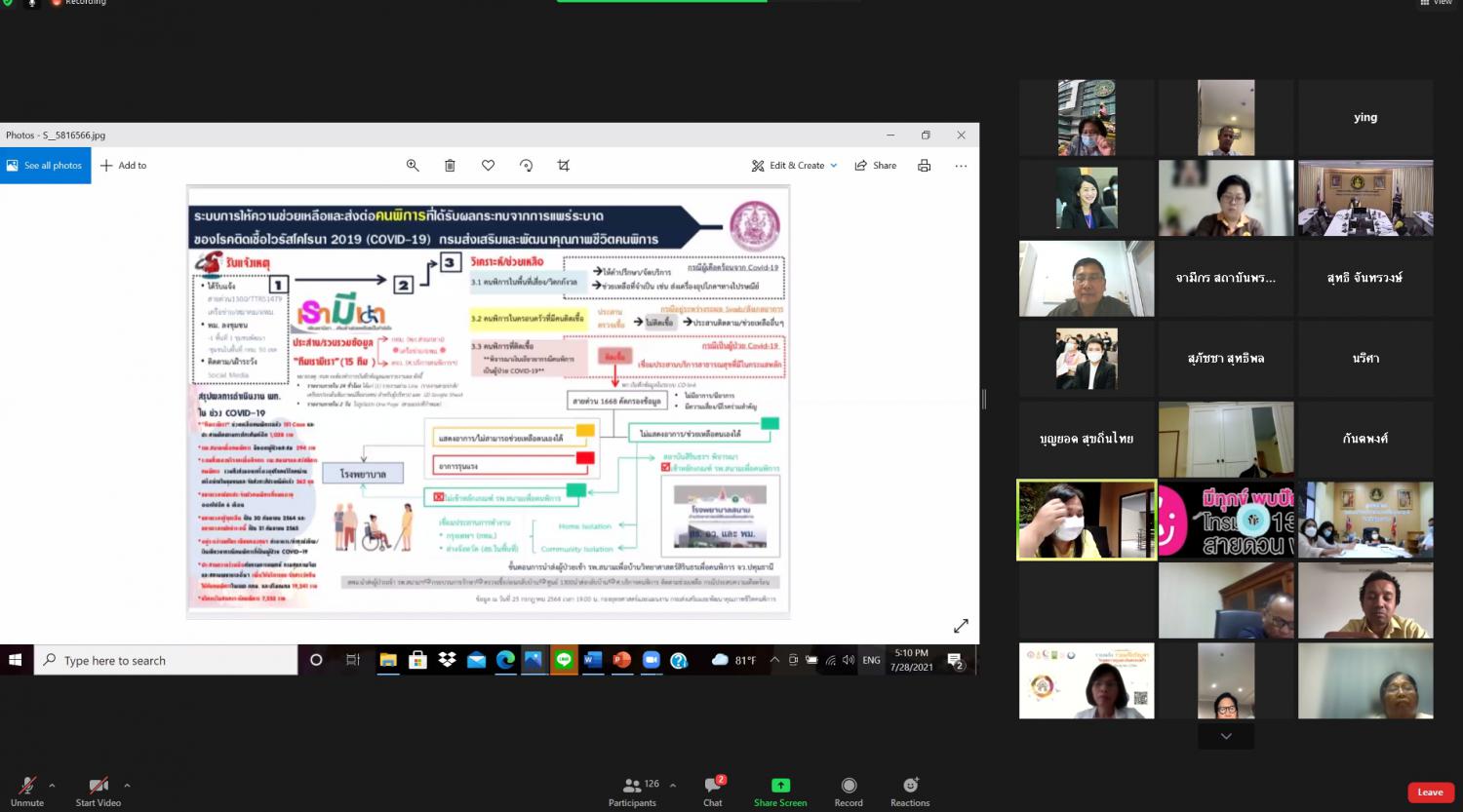Open the notification action center icon

[956, 661]
